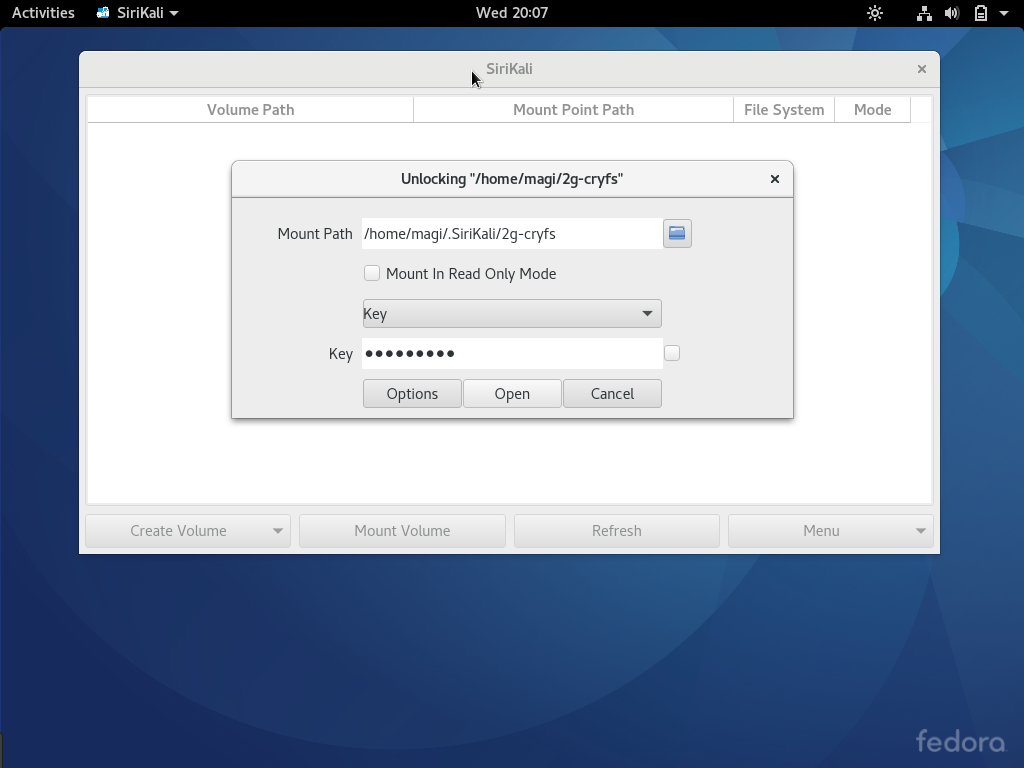Close the SiriKali main window
The image size is (1024, 768).
click(x=921, y=69)
